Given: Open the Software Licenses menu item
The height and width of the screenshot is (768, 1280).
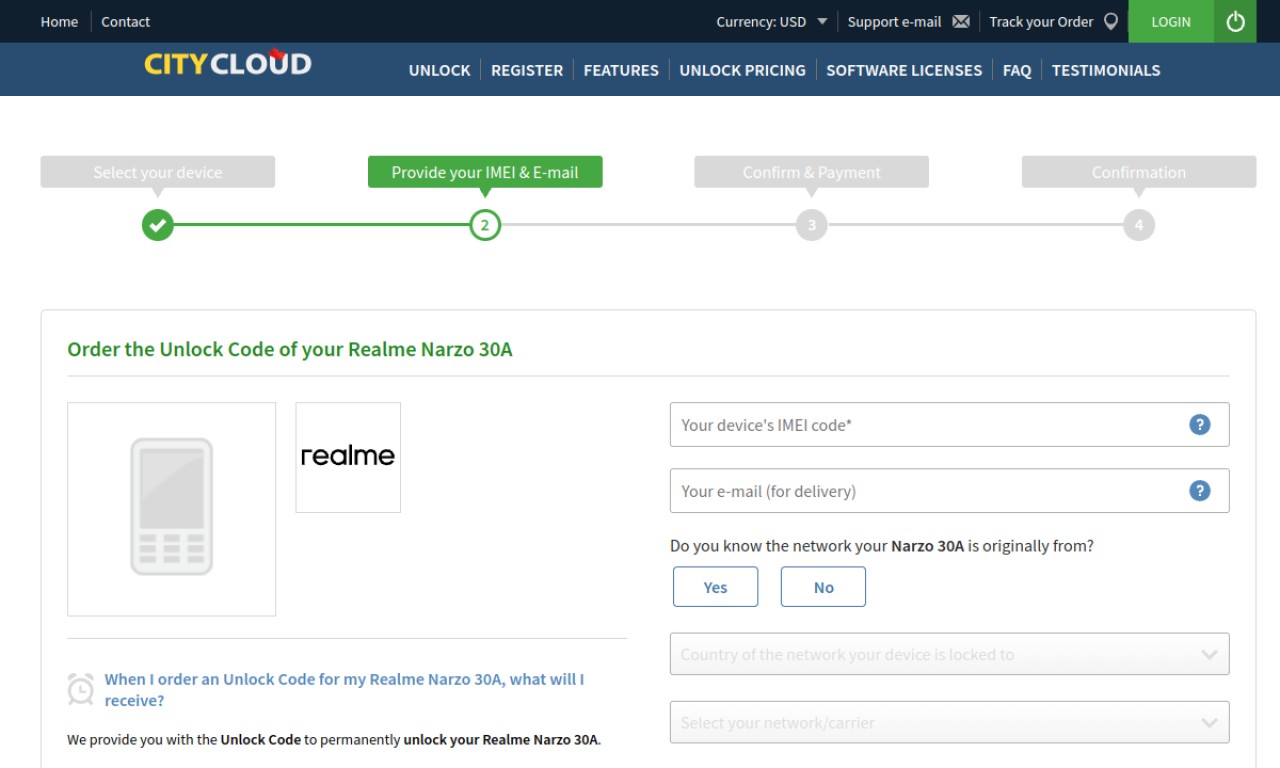Looking at the screenshot, I should click(904, 70).
